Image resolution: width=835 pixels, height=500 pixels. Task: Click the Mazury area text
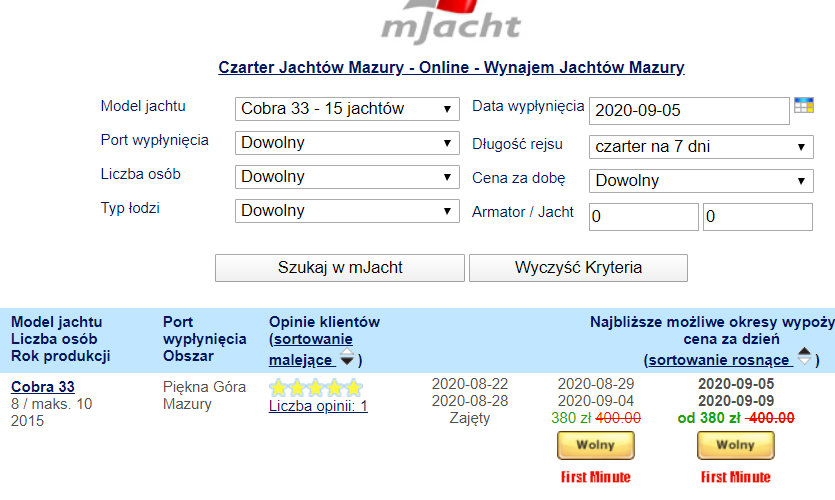(187, 404)
